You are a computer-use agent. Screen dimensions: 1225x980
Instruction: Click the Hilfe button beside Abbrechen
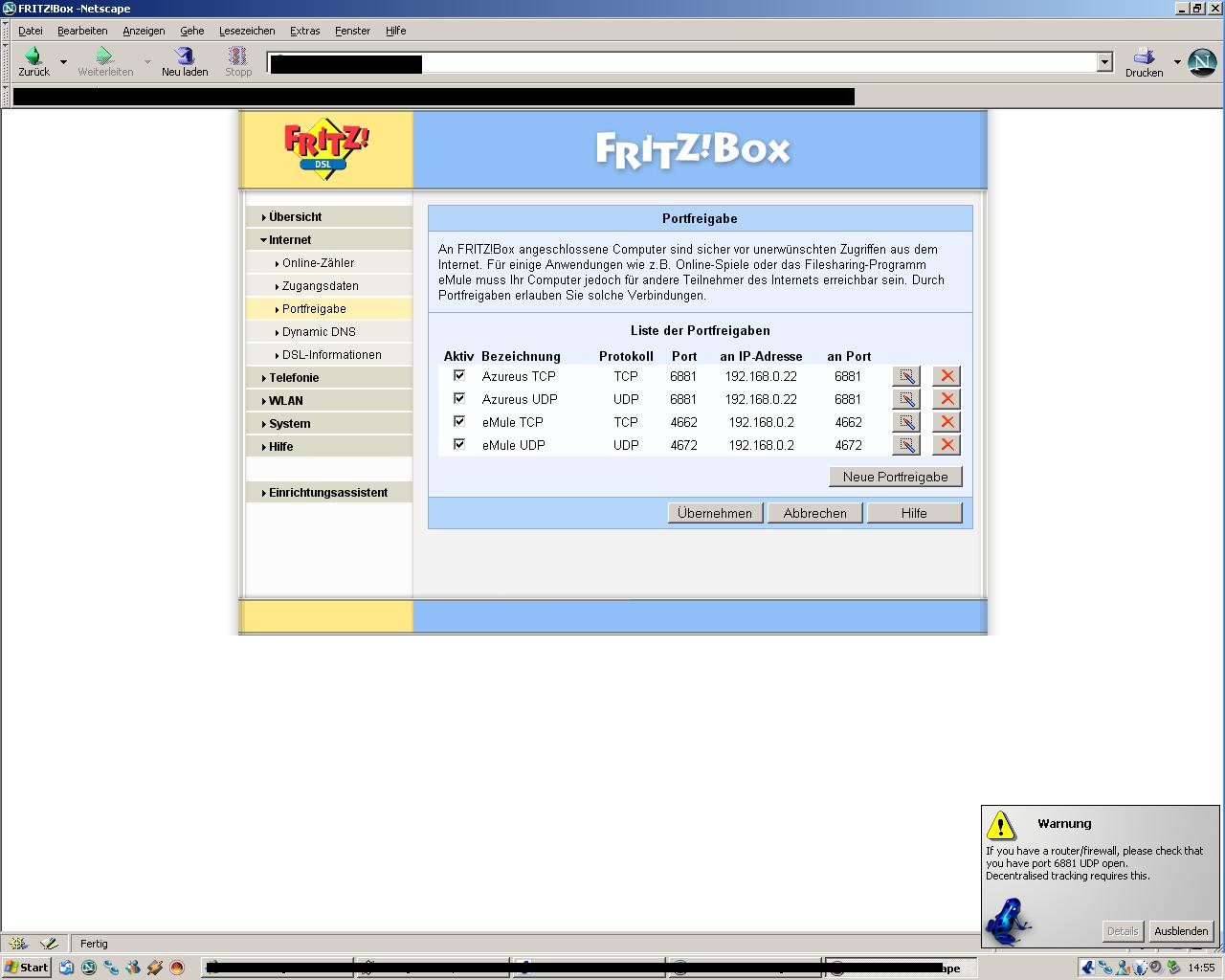pyautogui.click(x=914, y=513)
